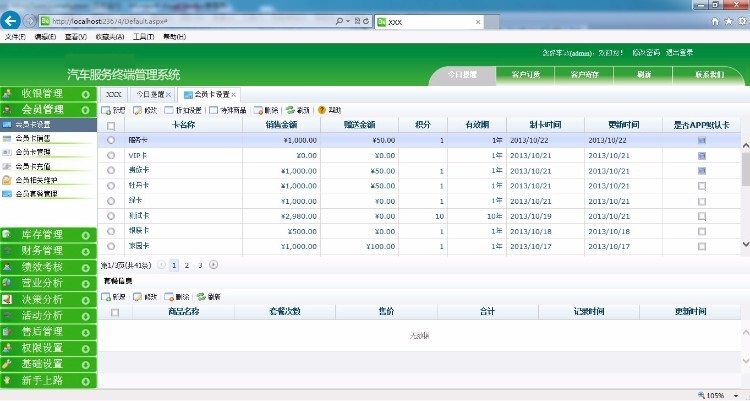
Task: Switch to the 今日提醒 tab
Action: (147, 94)
